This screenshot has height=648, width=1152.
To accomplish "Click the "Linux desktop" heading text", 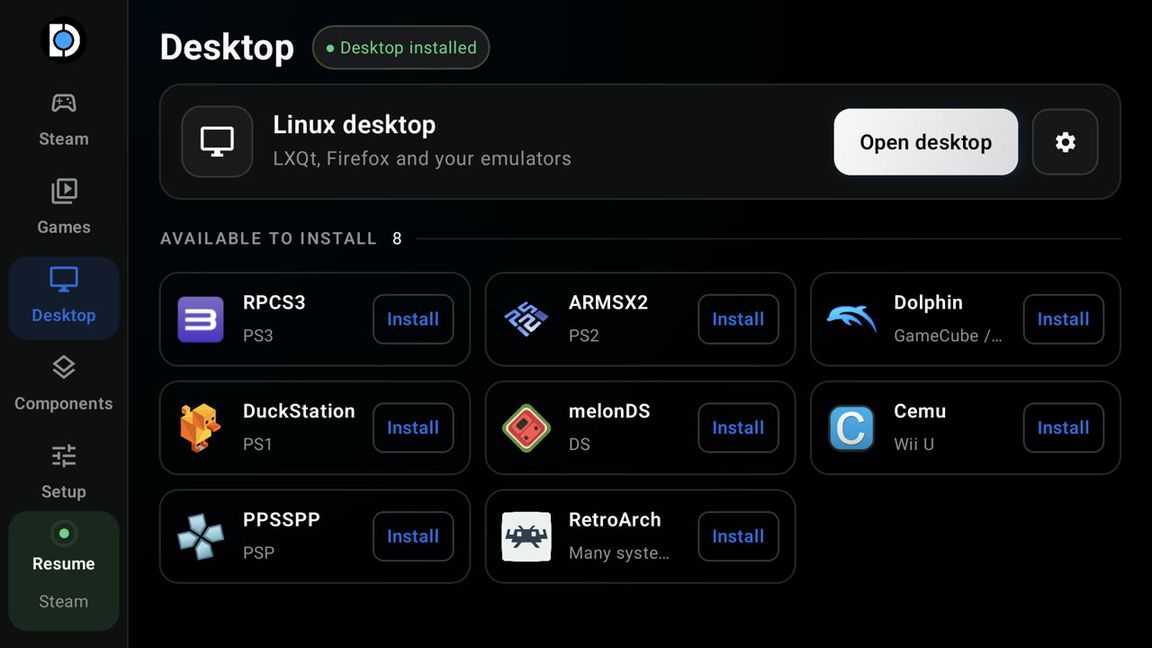I will (x=354, y=125).
